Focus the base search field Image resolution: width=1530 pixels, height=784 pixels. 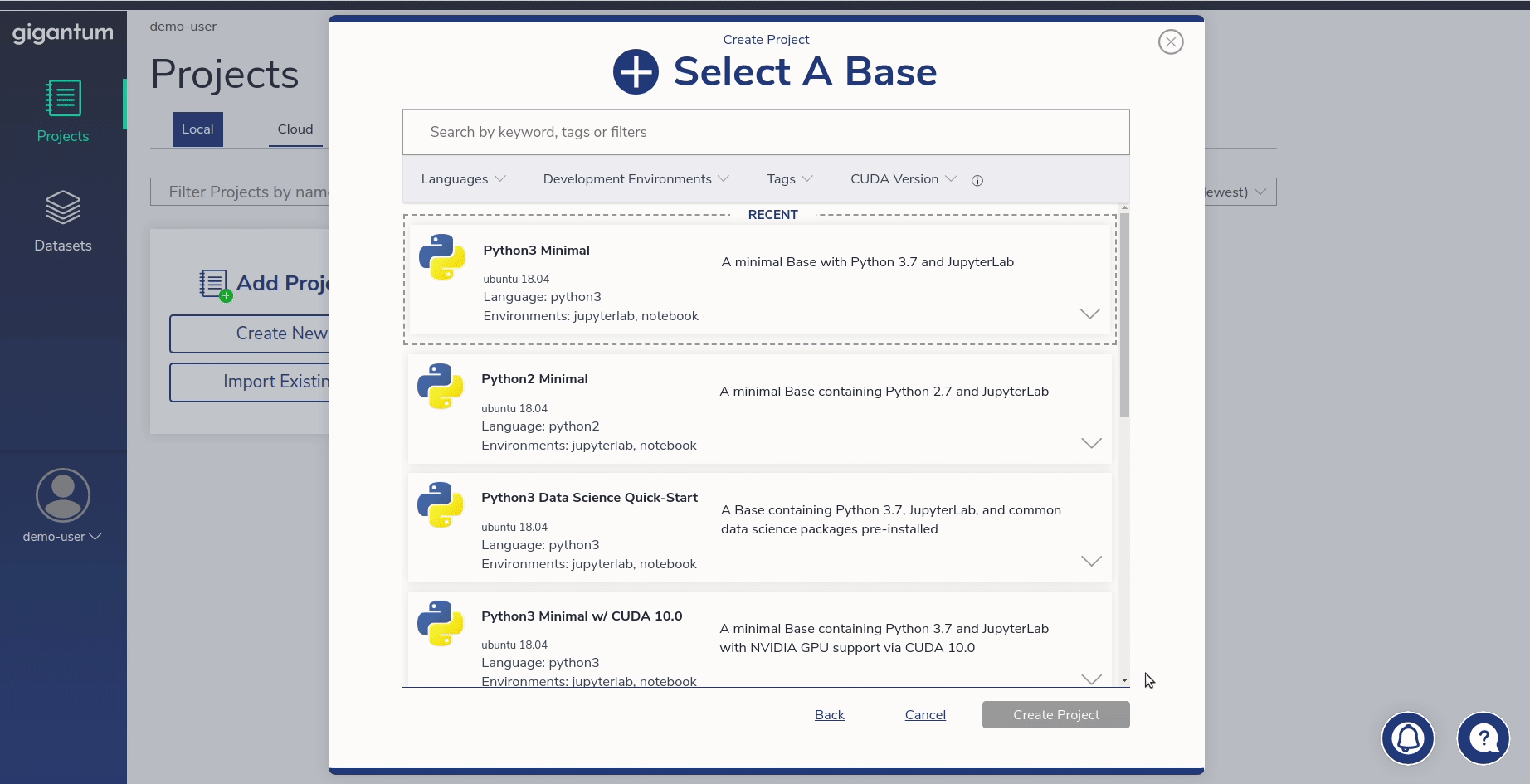click(x=766, y=132)
